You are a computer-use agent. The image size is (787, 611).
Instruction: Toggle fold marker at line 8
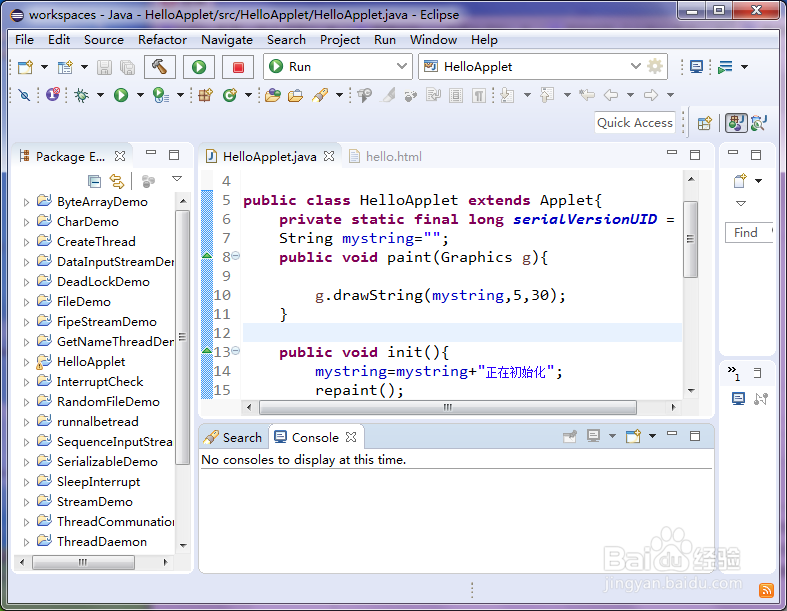tap(235, 256)
